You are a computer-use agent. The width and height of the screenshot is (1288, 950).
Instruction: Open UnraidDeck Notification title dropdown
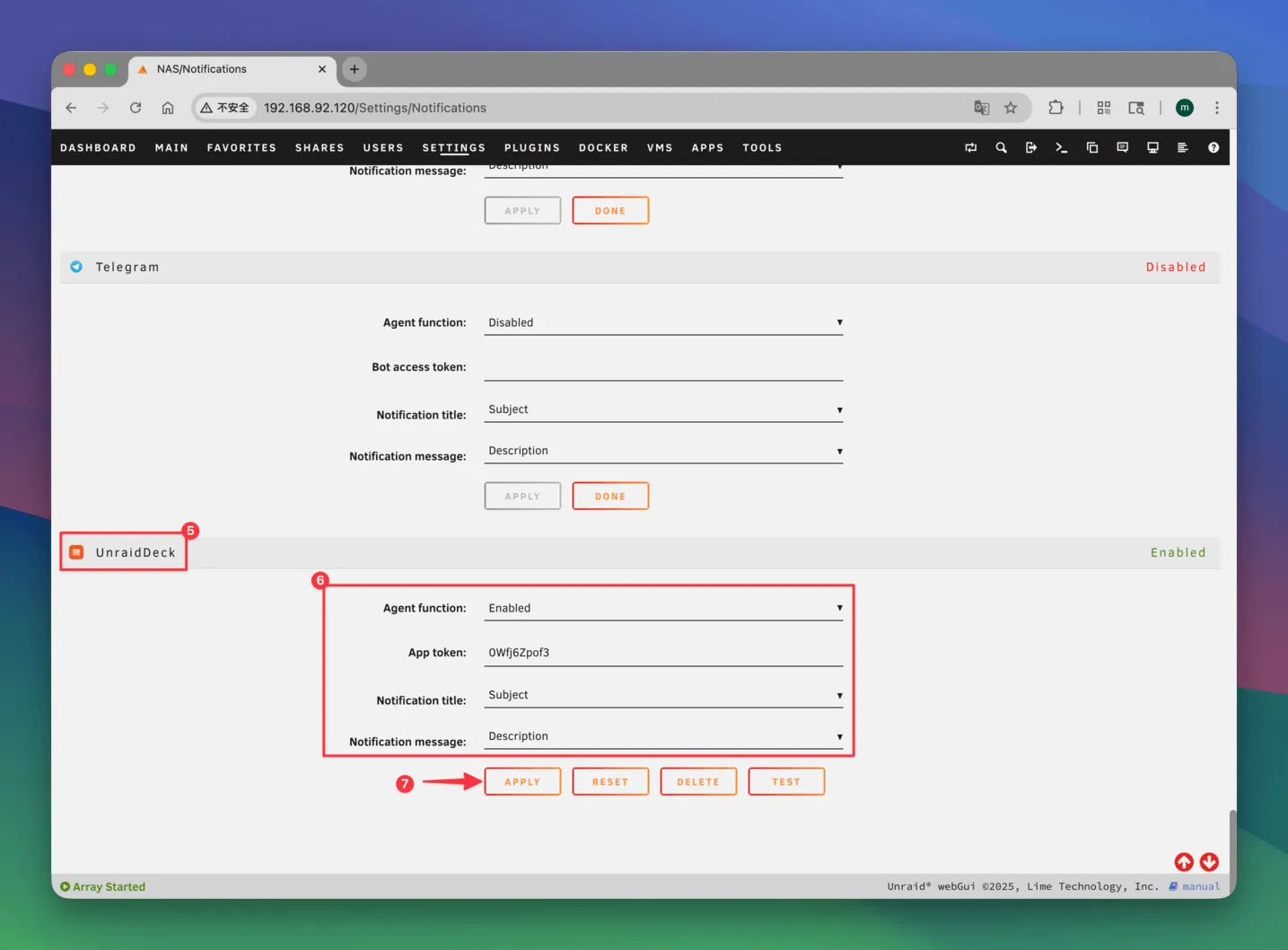tap(663, 695)
